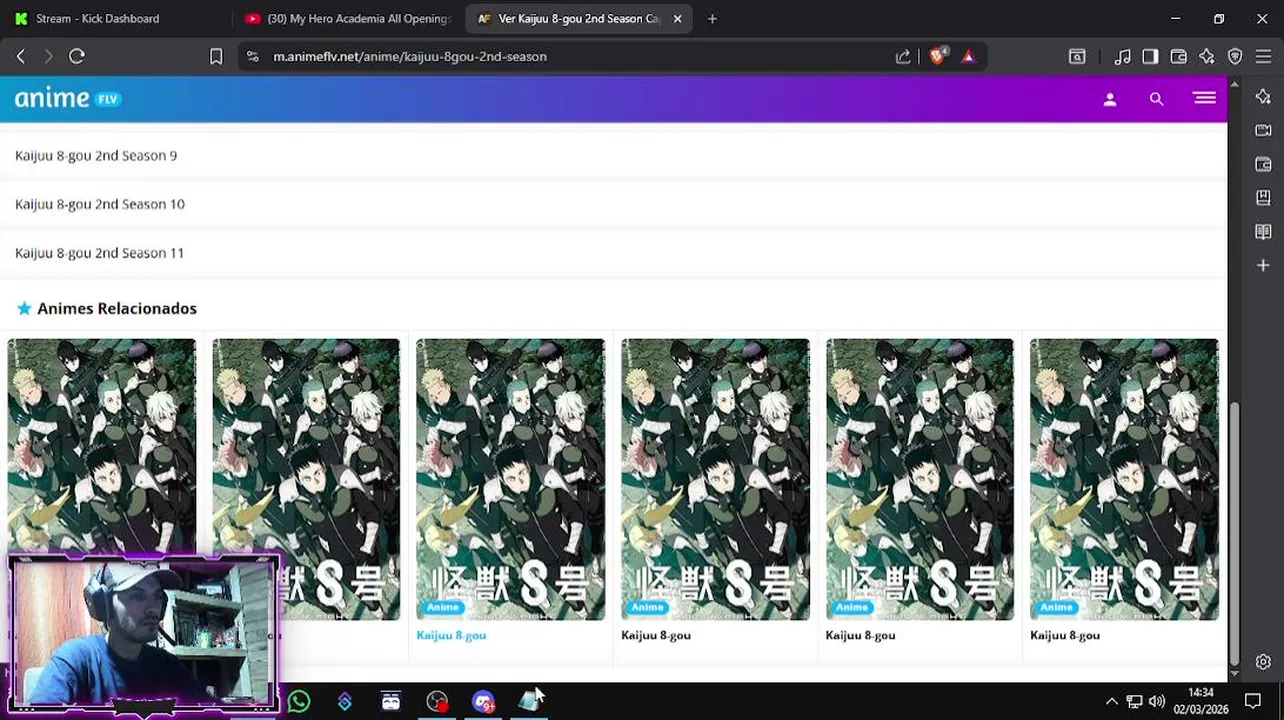Screen dimensions: 1284x720
Task: Open the bookmarks icon in the right sidebar
Action: pyautogui.click(x=1263, y=198)
